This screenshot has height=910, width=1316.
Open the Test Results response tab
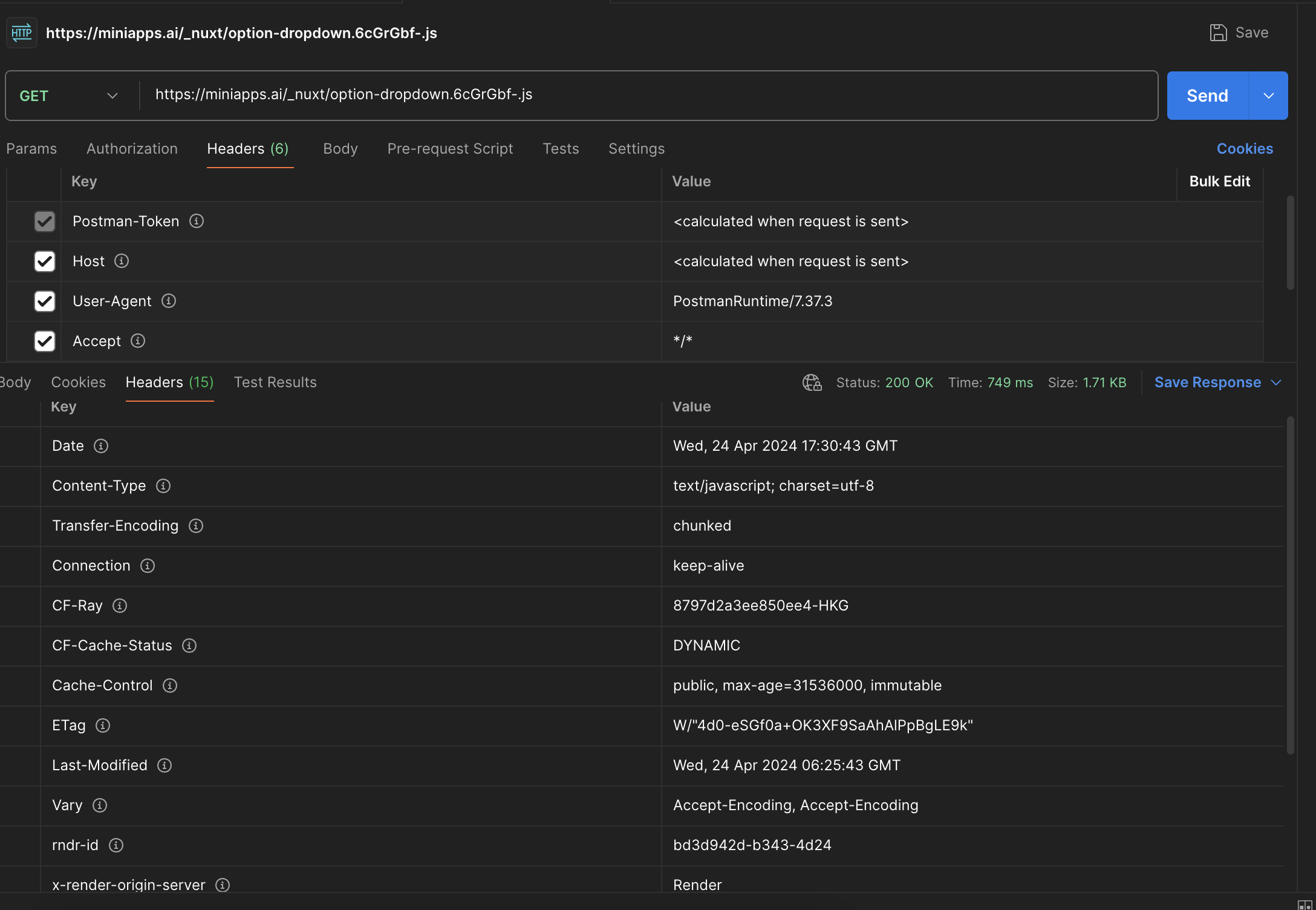pos(275,382)
